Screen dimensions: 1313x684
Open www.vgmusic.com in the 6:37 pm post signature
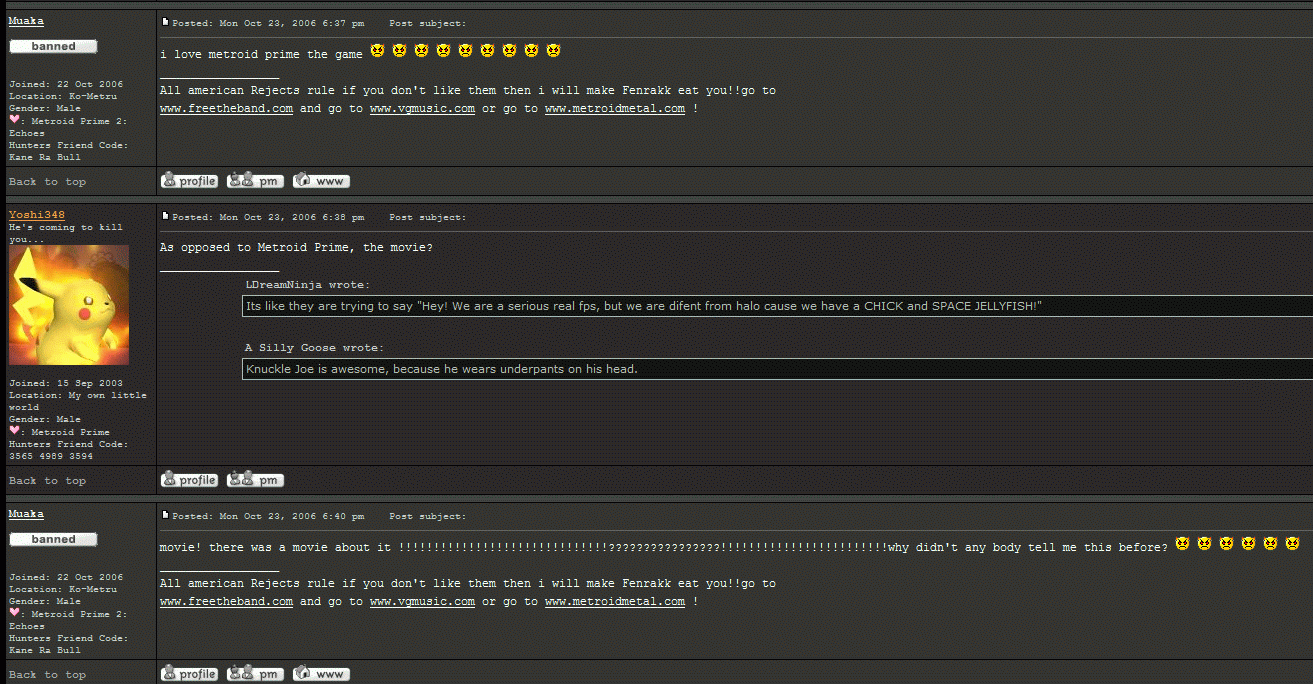pos(422,109)
